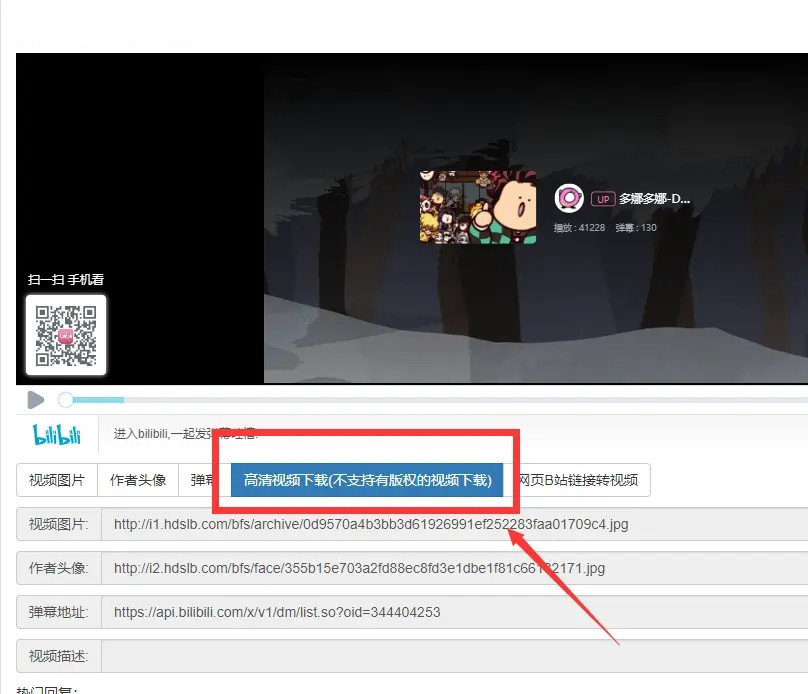Click the 播放 41228 play count

click(x=579, y=228)
